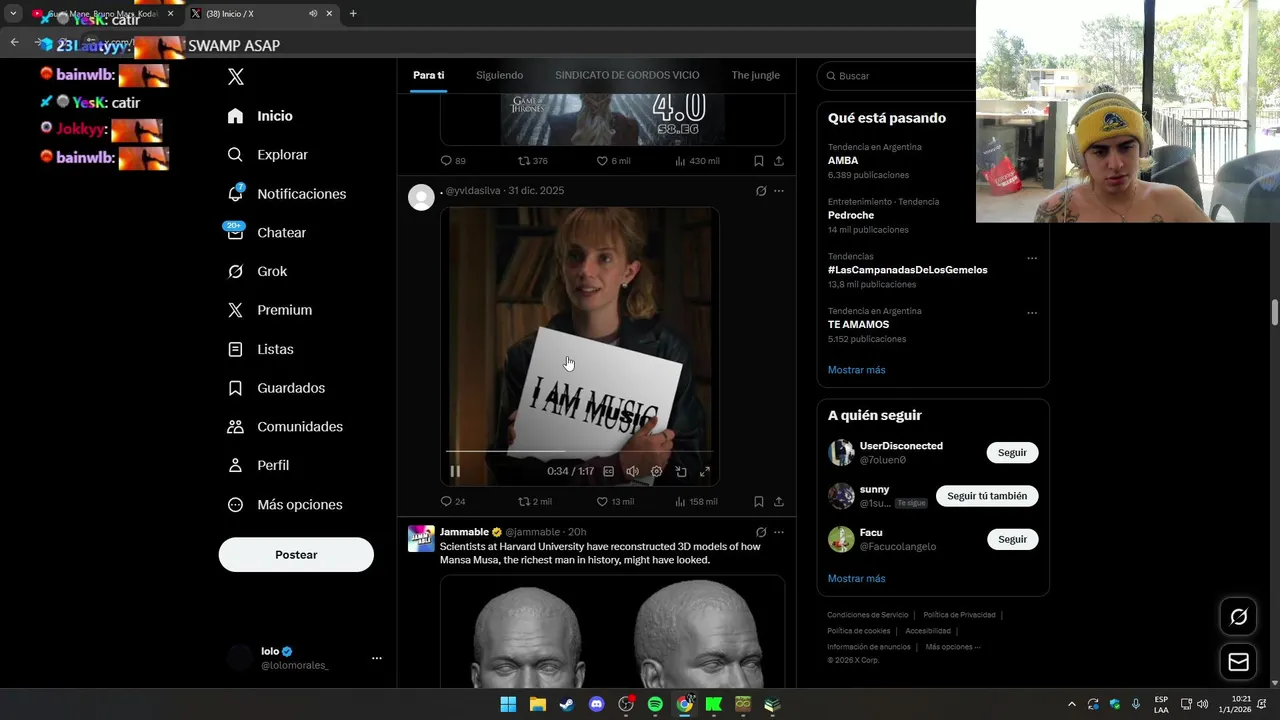The height and width of the screenshot is (720, 1280).
Task: Open the Windows Start menu
Action: click(508, 704)
